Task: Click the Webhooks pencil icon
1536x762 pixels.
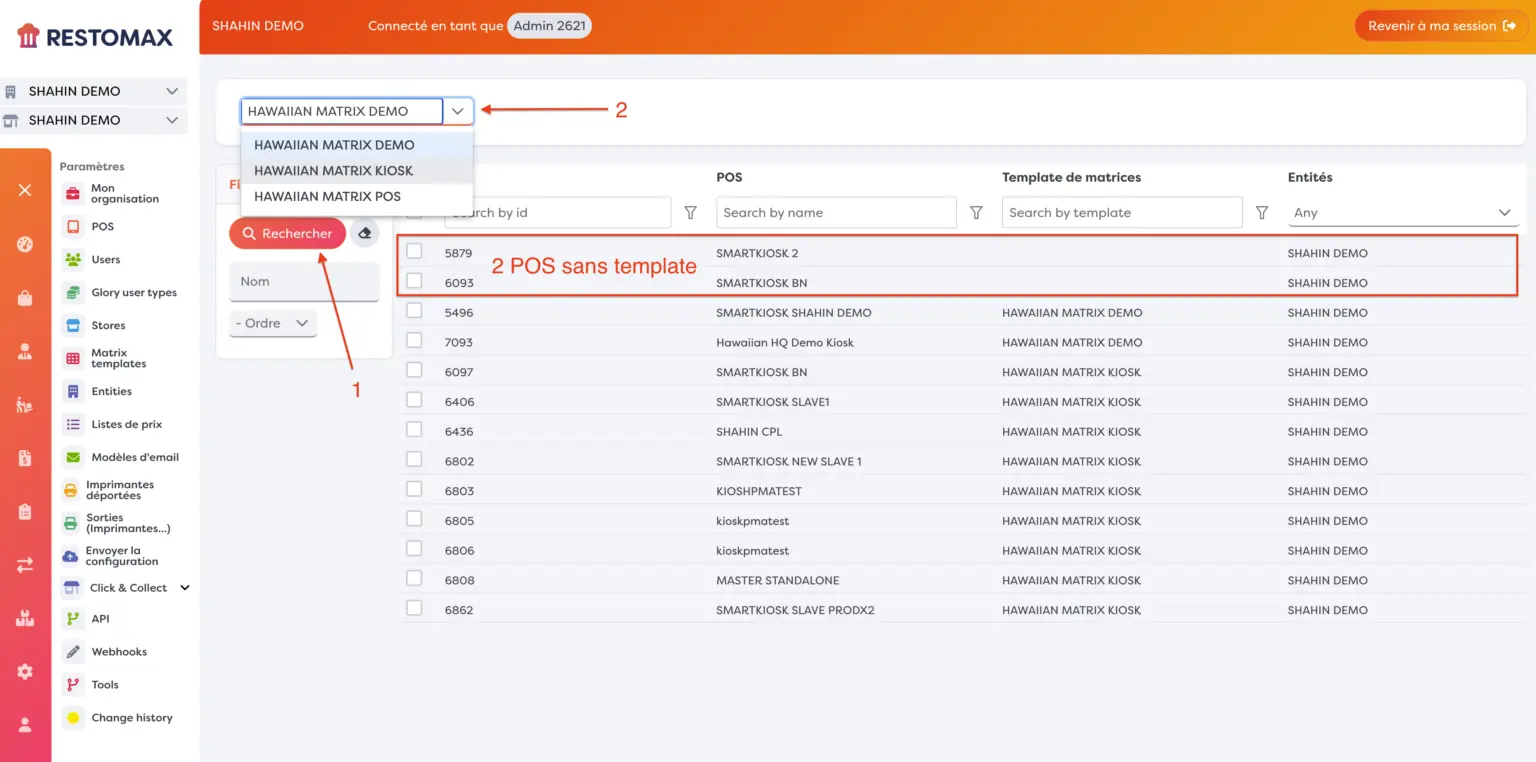Action: click(x=72, y=652)
